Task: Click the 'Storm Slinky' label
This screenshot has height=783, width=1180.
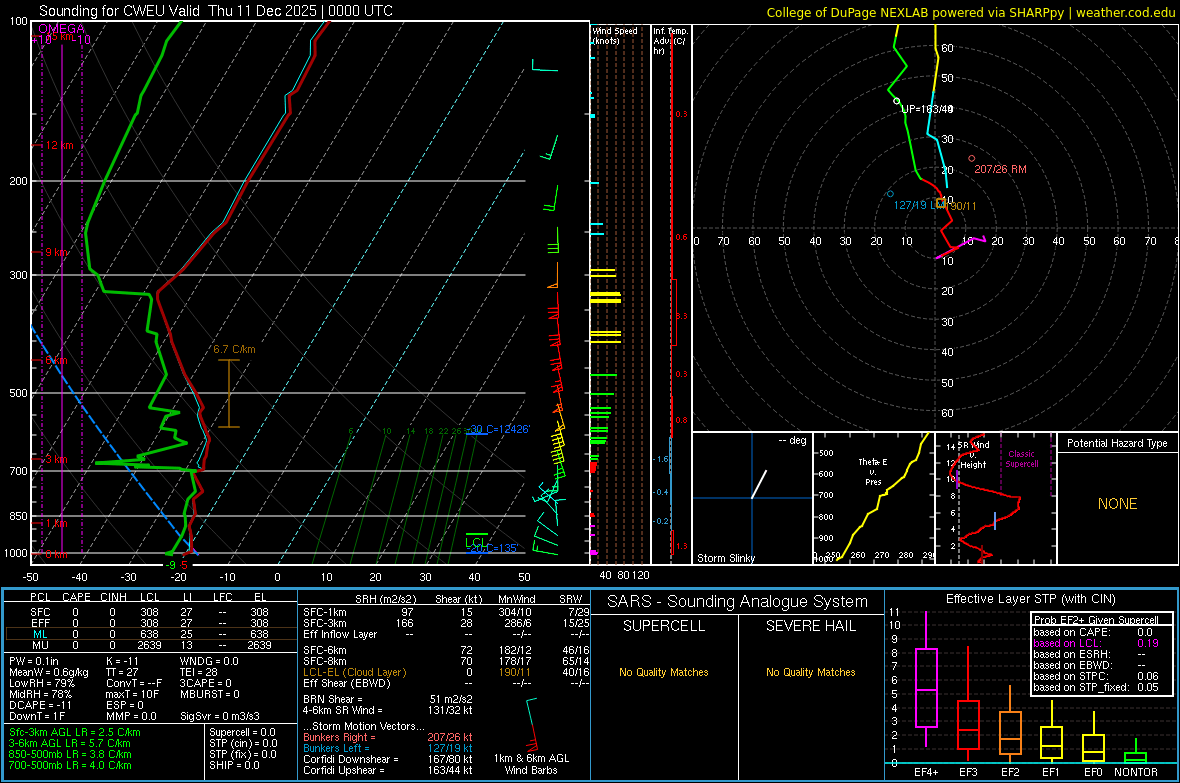Action: (725, 558)
